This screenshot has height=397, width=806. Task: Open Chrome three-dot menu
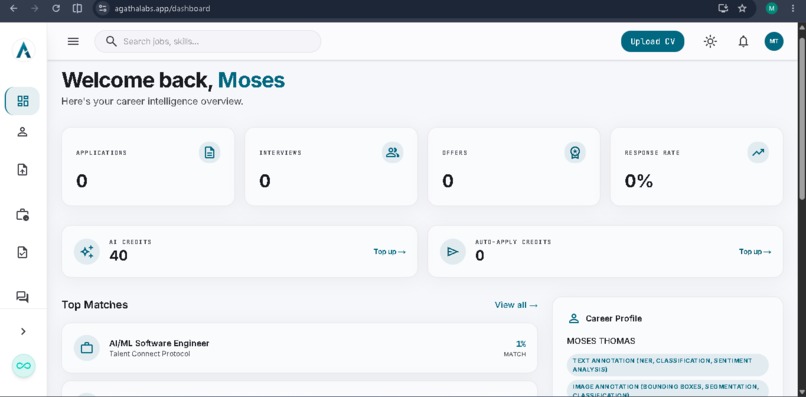[792, 8]
